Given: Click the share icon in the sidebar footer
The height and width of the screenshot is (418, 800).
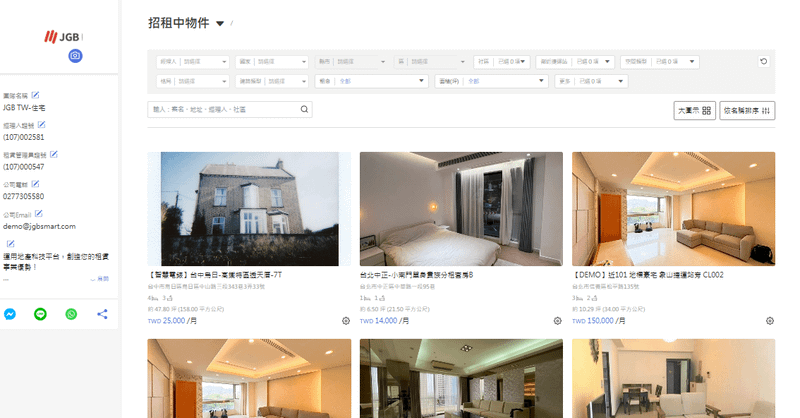Looking at the screenshot, I should [102, 314].
